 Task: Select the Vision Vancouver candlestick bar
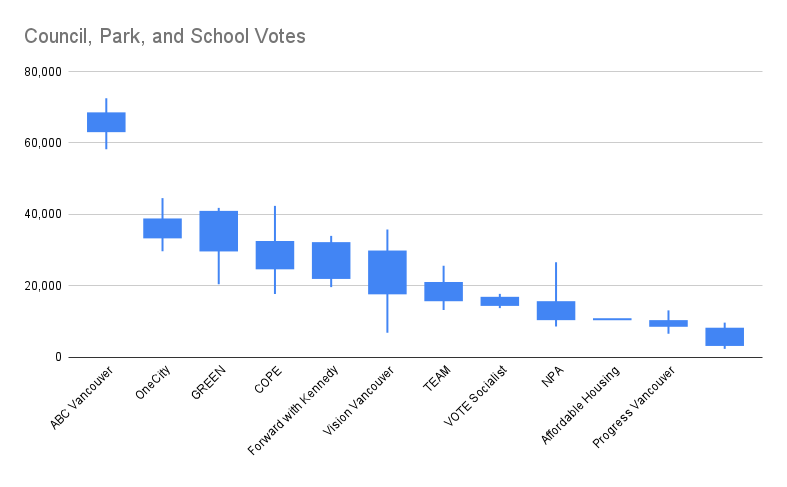coord(387,272)
